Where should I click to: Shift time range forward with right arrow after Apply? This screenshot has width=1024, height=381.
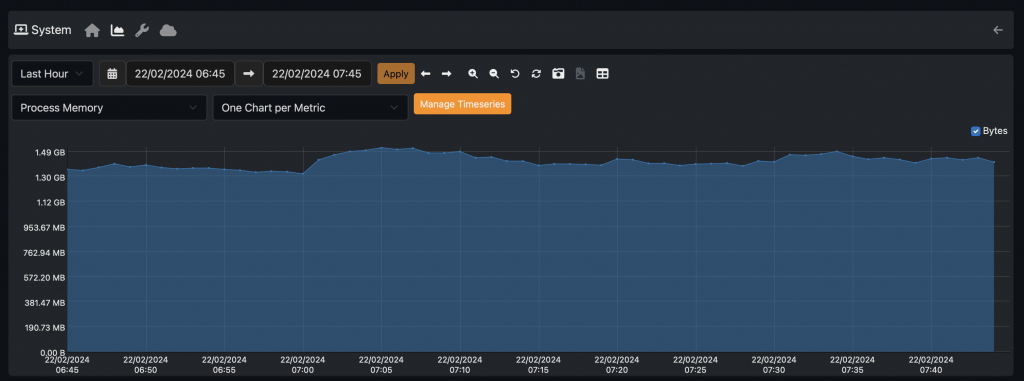coord(447,74)
